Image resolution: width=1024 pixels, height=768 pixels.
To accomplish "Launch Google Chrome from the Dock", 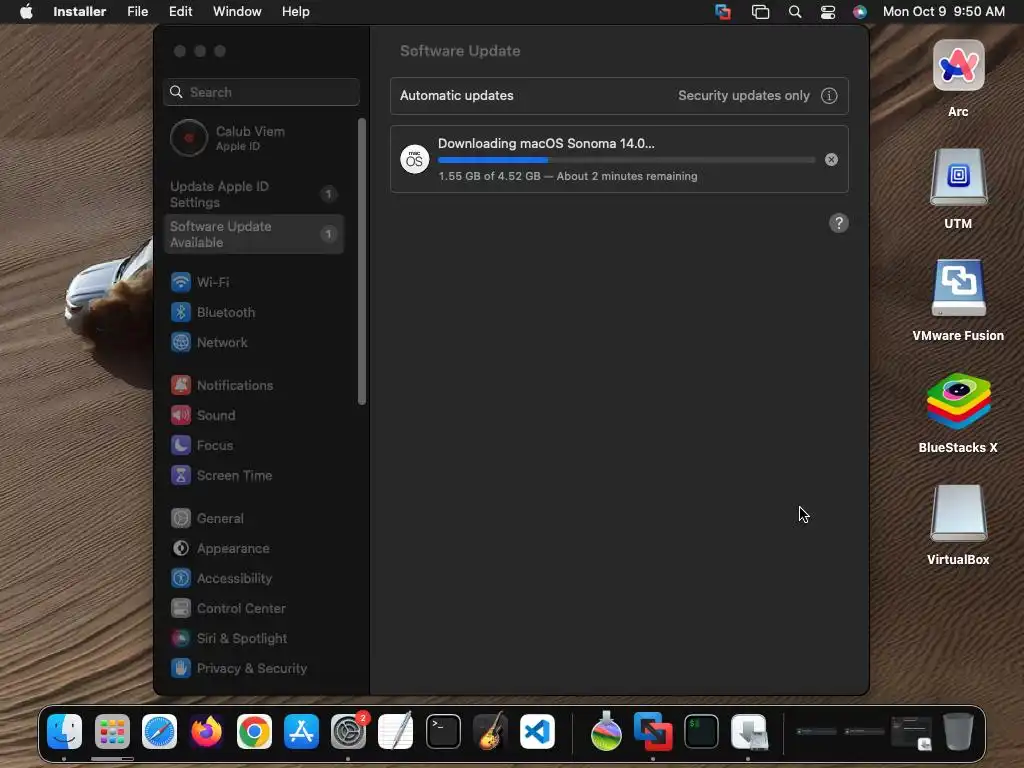I will pos(254,731).
